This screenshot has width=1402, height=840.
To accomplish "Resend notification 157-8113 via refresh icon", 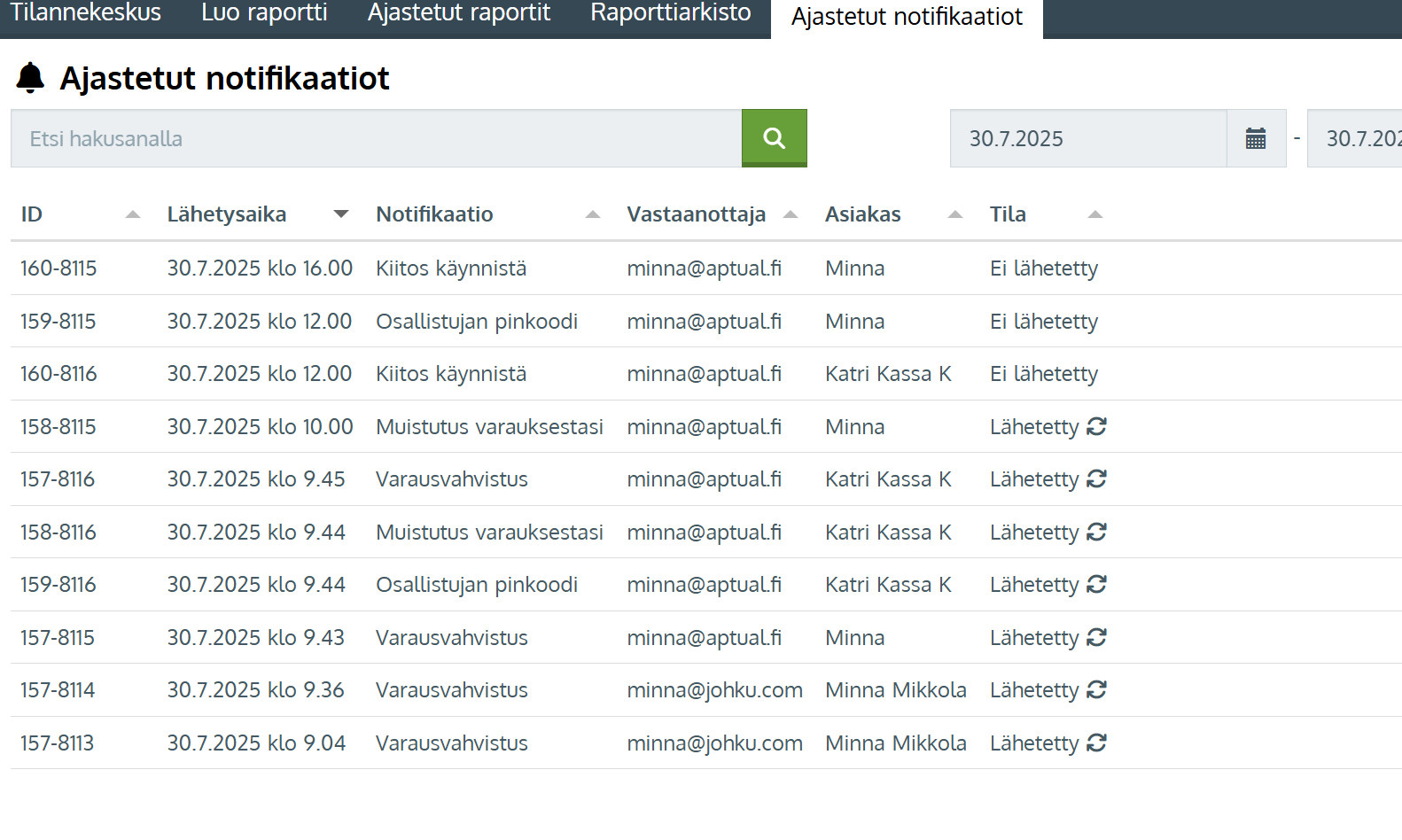I will point(1096,743).
